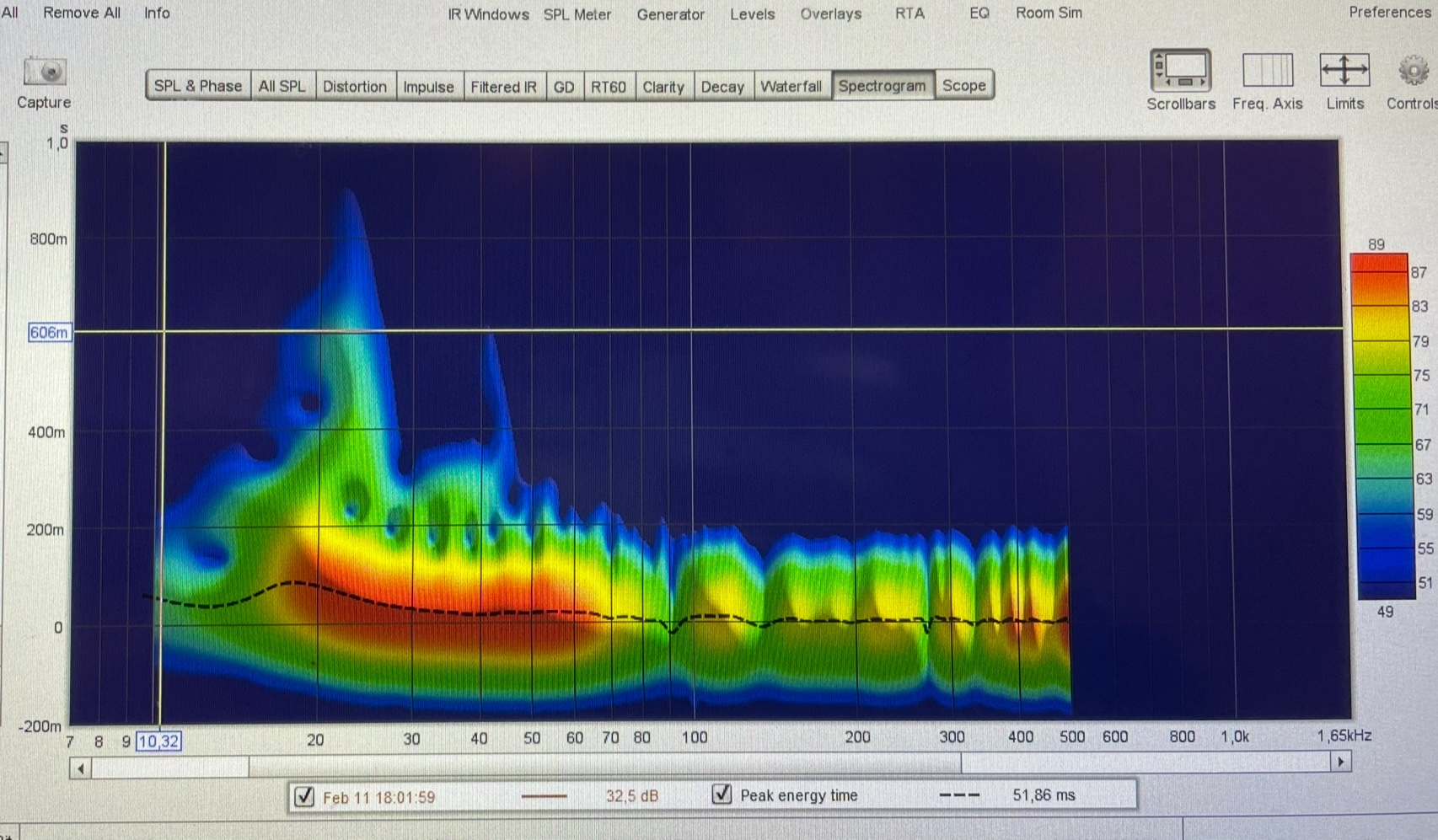Image resolution: width=1438 pixels, height=840 pixels.
Task: Switch to the SPL & Phase tab
Action: point(198,86)
